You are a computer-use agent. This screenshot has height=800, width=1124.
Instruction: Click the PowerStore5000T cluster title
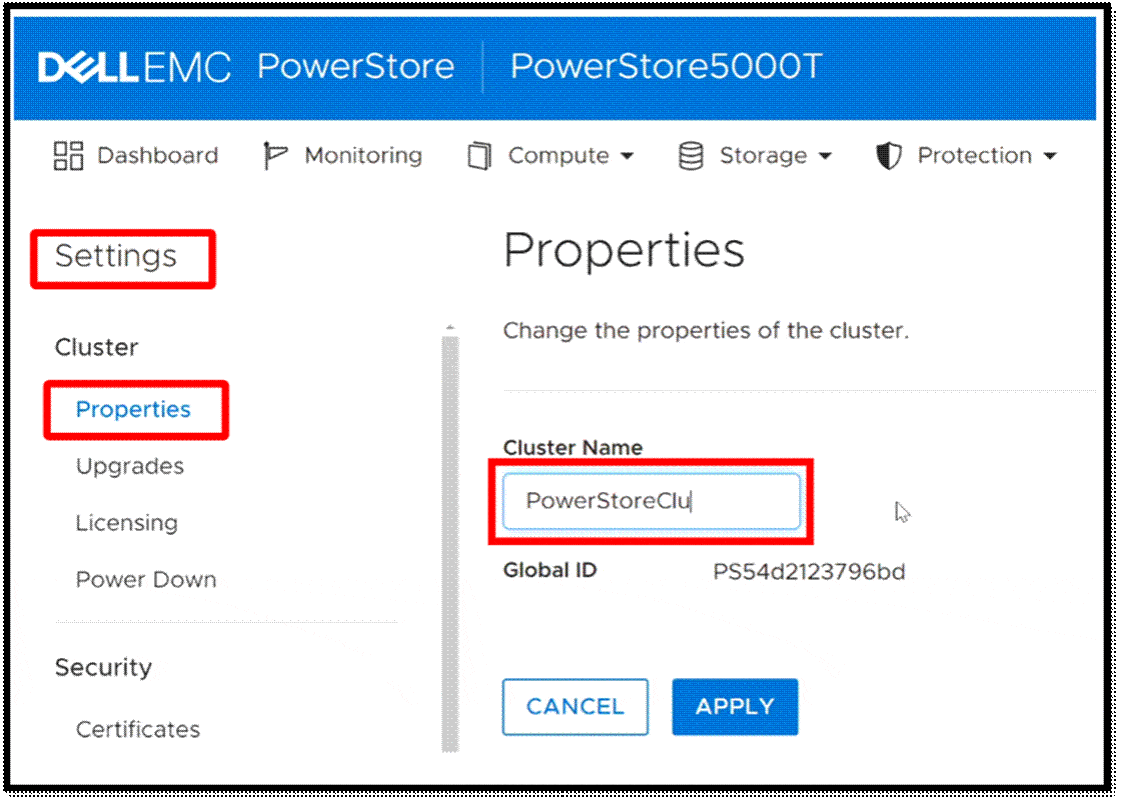[x=666, y=67]
